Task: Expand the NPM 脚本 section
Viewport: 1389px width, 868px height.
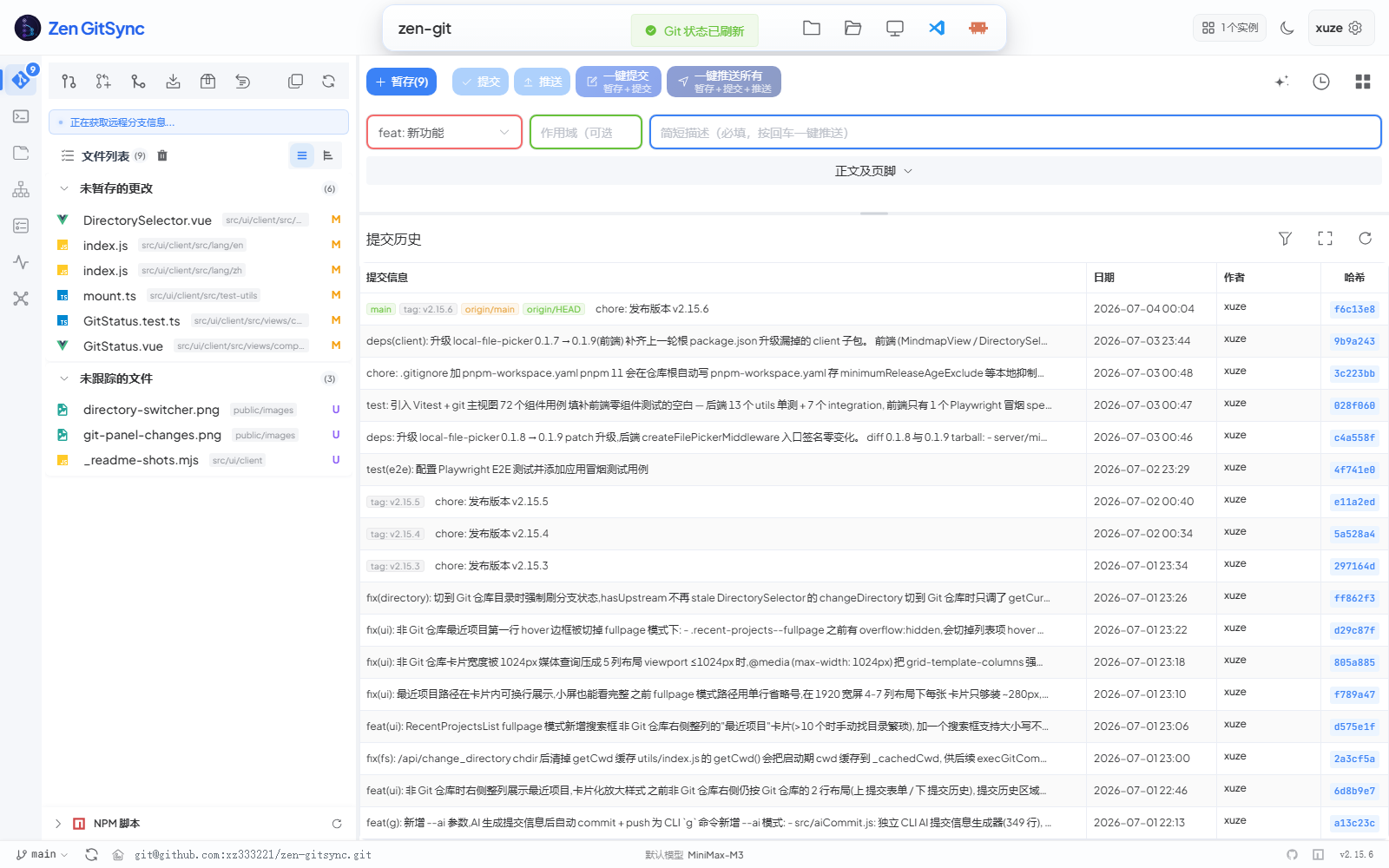Action: click(58, 824)
